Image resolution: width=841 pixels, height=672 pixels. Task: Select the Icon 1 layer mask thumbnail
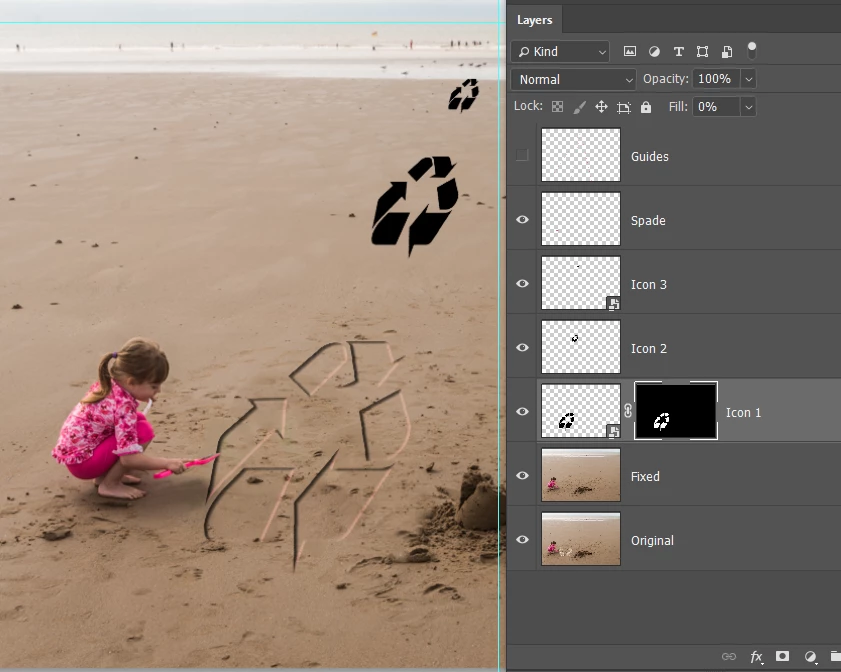coord(676,411)
